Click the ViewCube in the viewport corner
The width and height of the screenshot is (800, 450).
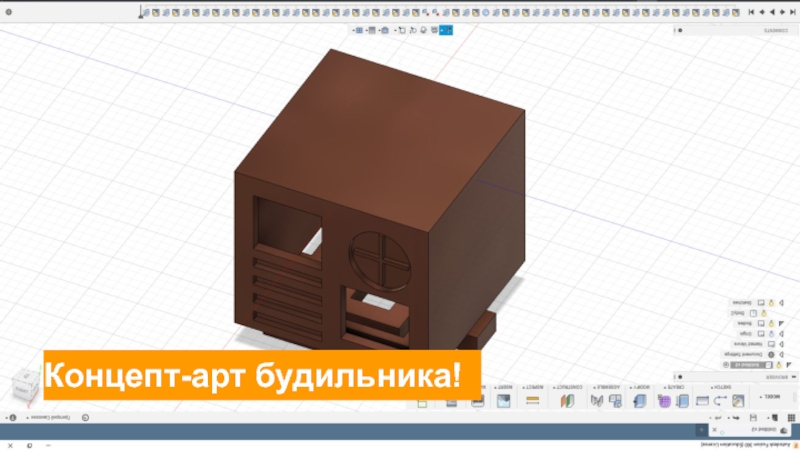pos(22,385)
